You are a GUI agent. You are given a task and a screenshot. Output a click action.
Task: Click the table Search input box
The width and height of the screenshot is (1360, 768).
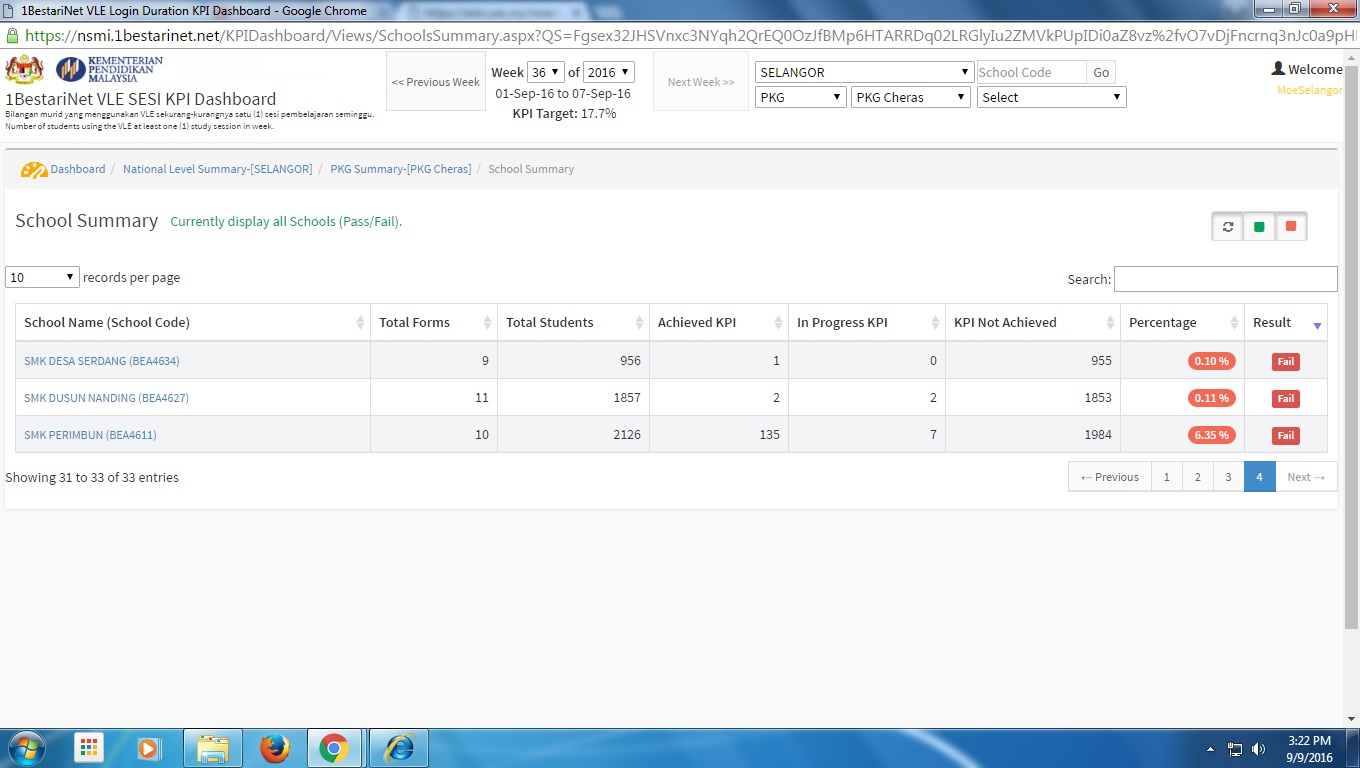pos(1225,279)
